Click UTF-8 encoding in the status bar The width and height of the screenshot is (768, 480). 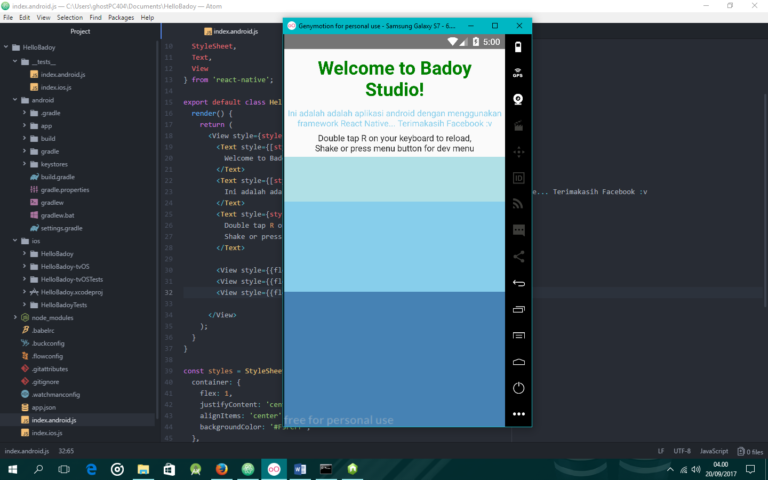[681, 451]
